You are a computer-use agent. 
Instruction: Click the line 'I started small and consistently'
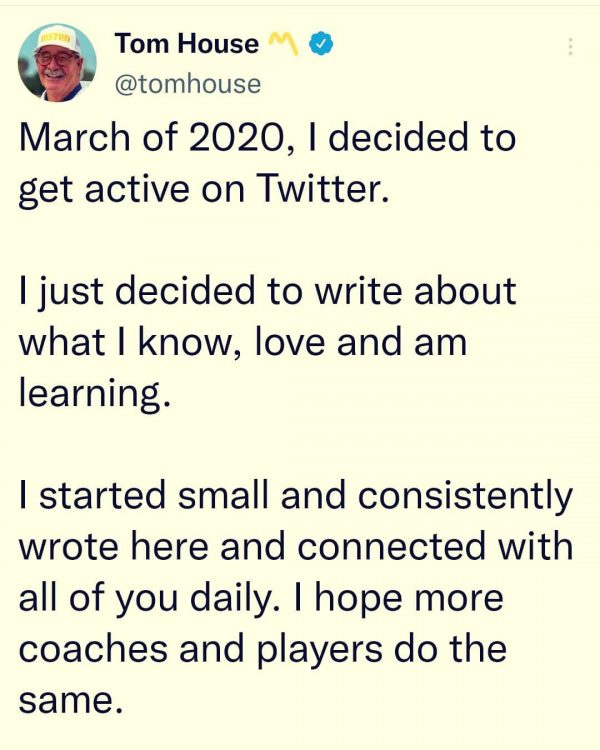(x=296, y=495)
